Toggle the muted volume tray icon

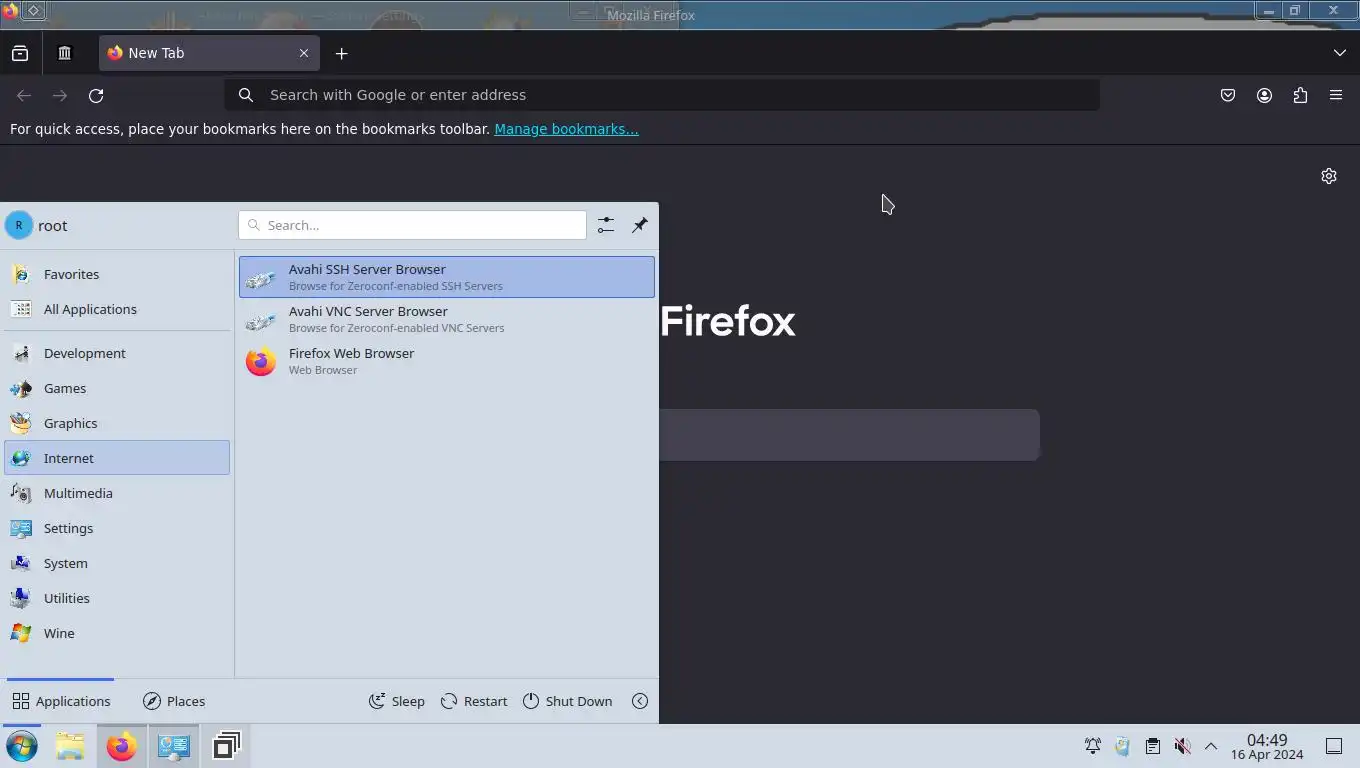coord(1182,746)
